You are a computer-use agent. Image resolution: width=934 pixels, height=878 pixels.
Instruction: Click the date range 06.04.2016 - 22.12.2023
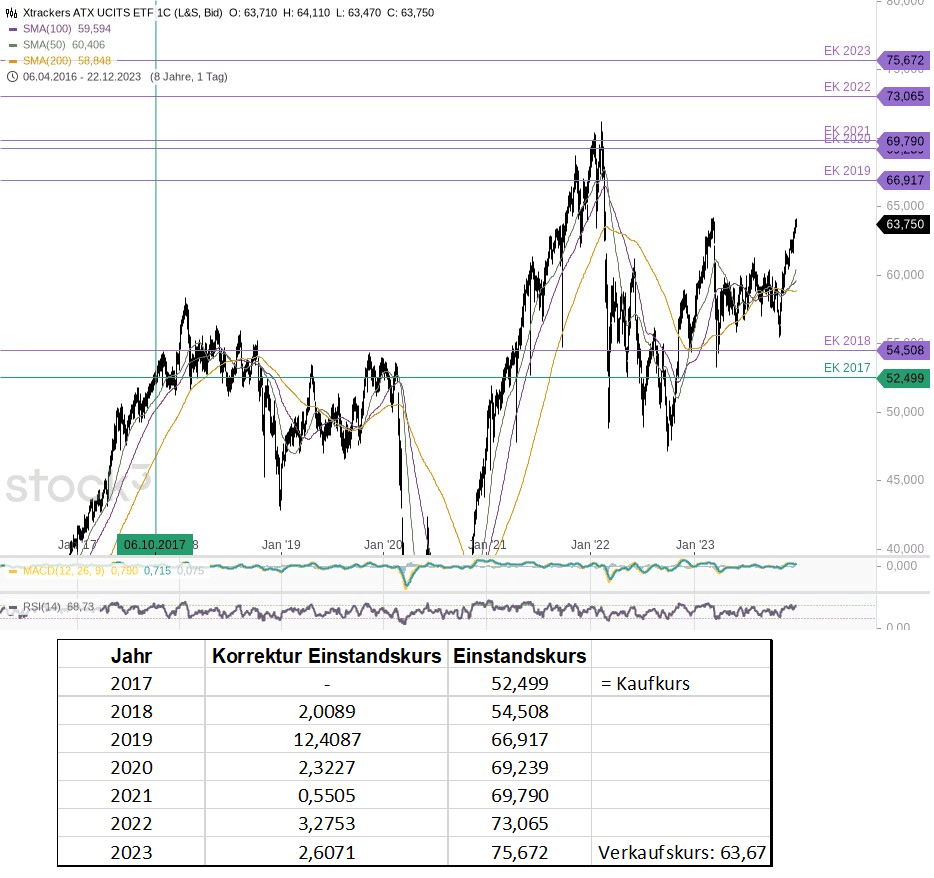(x=82, y=77)
